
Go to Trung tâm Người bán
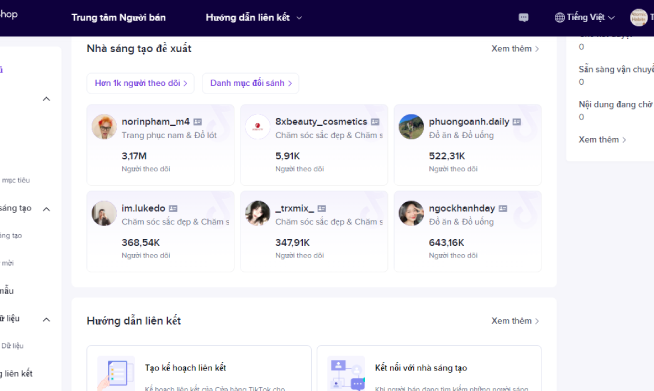tap(118, 18)
